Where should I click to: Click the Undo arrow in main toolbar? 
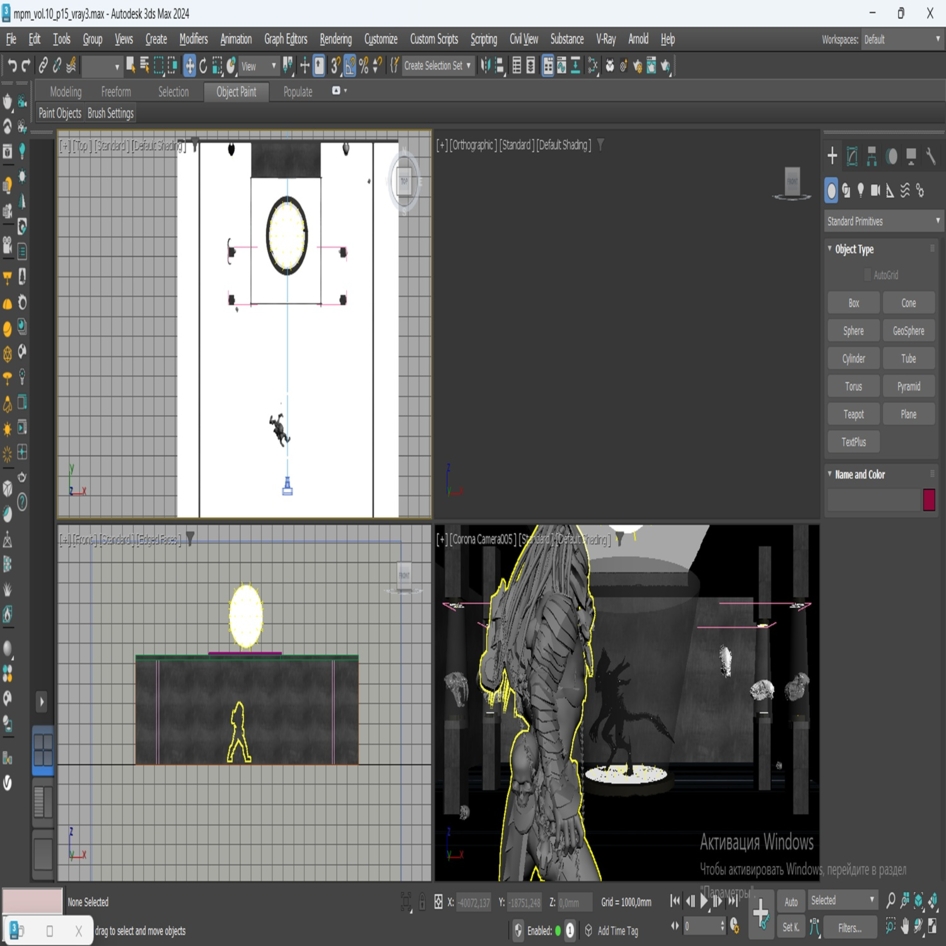11,66
